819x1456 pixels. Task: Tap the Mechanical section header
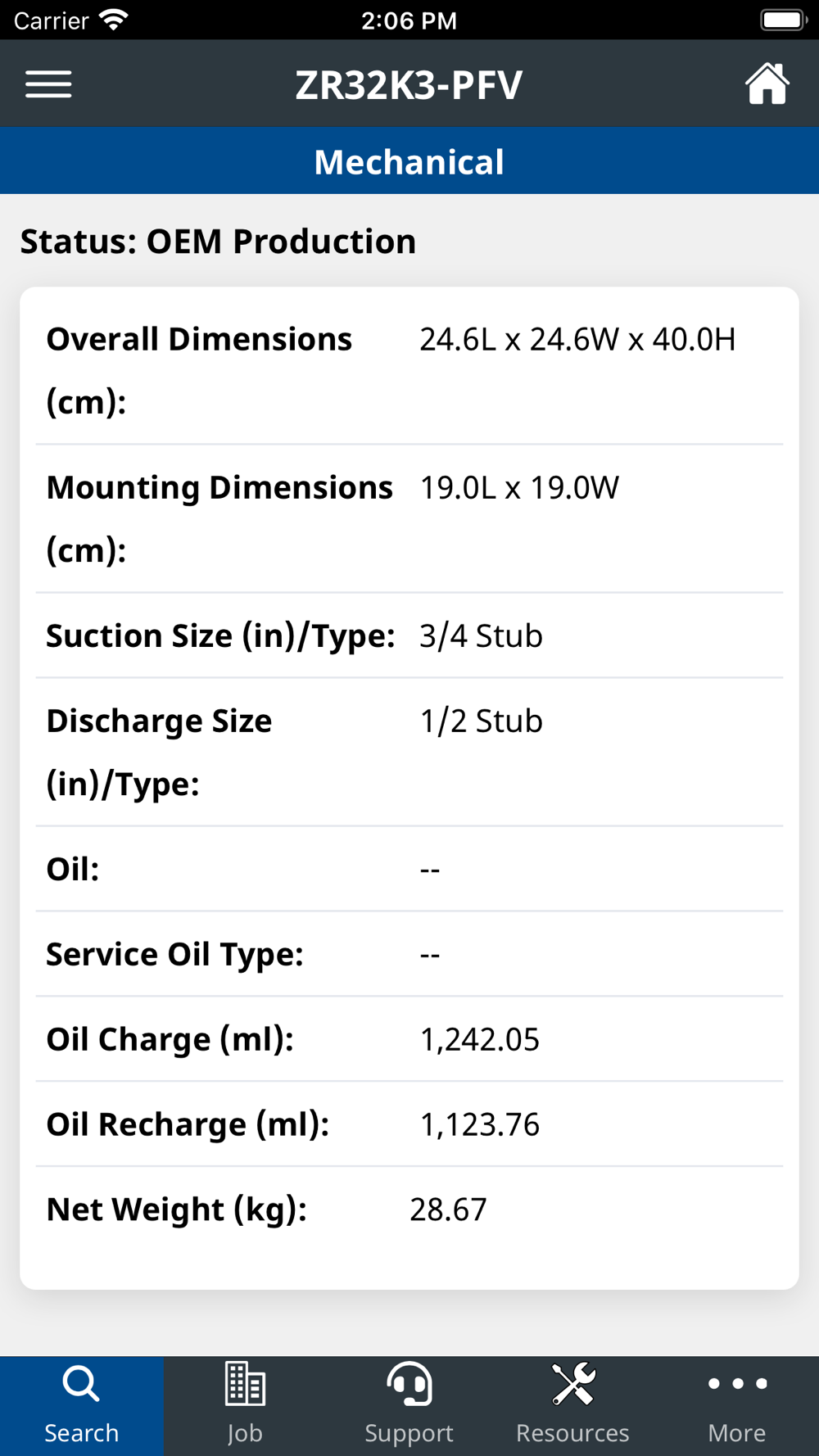pos(409,162)
